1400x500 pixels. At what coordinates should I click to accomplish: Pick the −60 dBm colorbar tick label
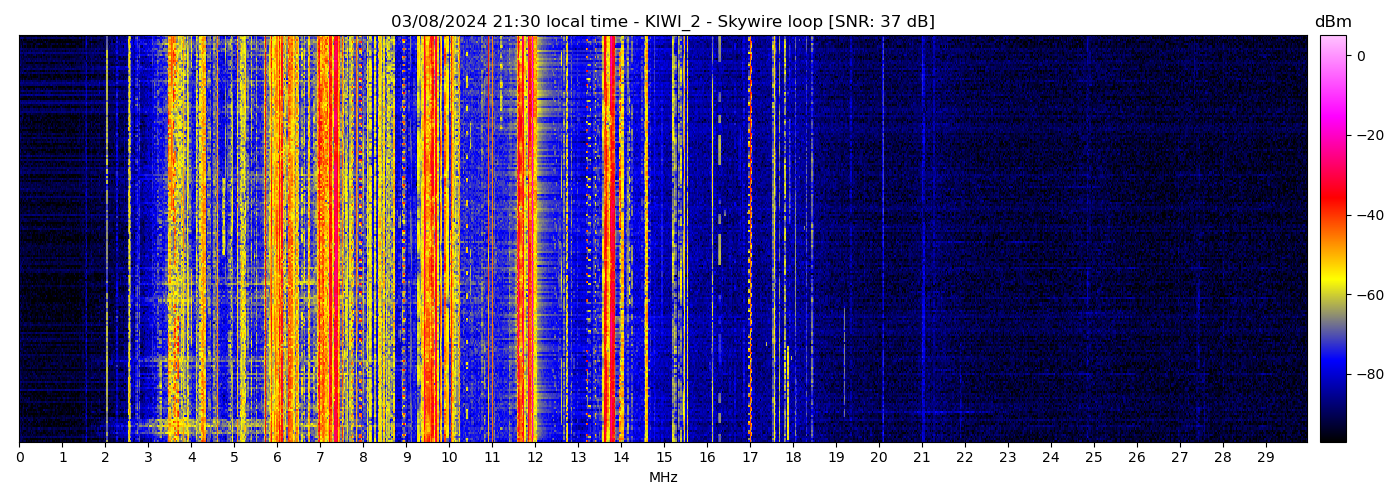click(1368, 295)
